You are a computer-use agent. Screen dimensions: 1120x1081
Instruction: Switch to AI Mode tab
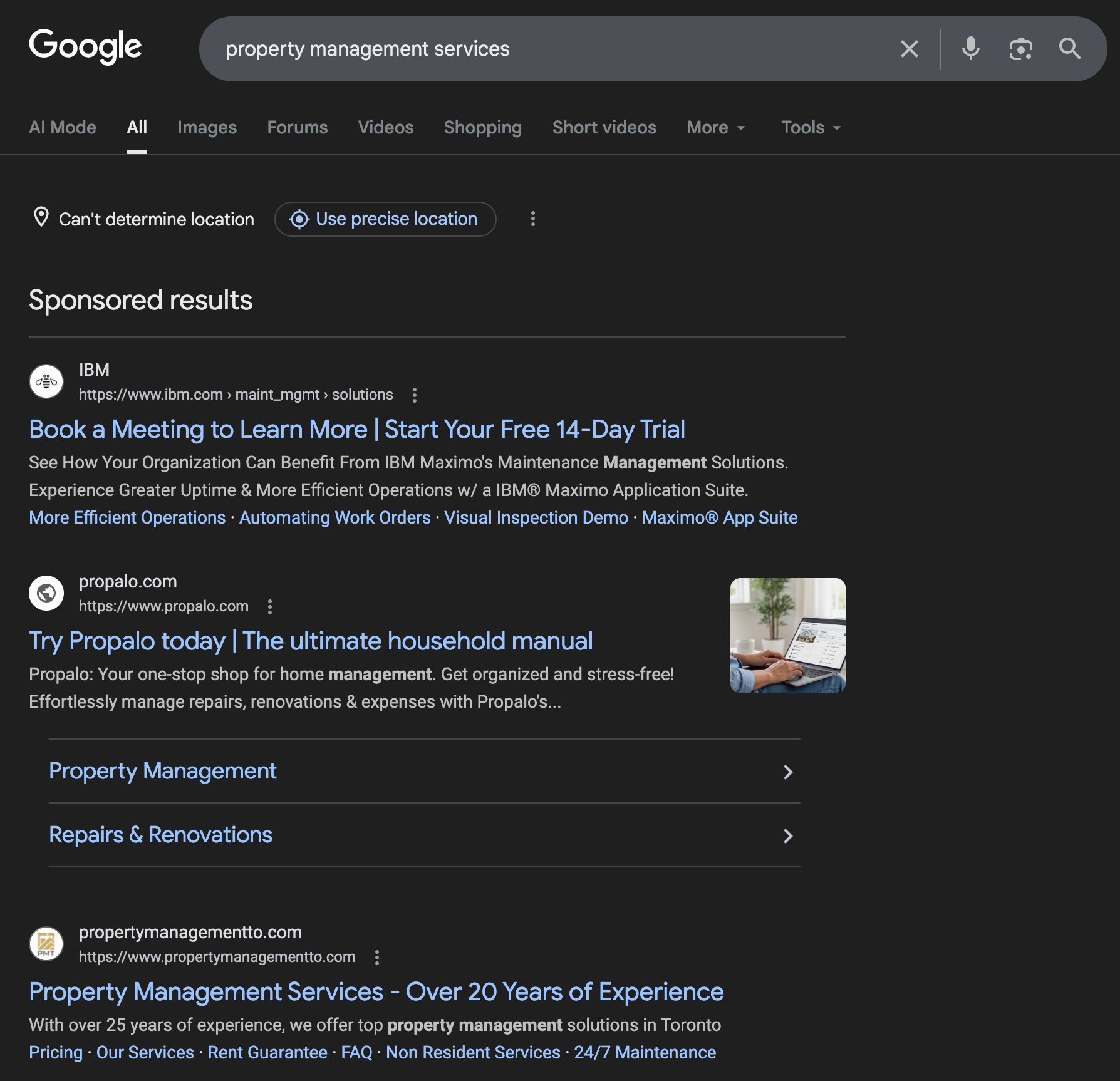tap(63, 127)
